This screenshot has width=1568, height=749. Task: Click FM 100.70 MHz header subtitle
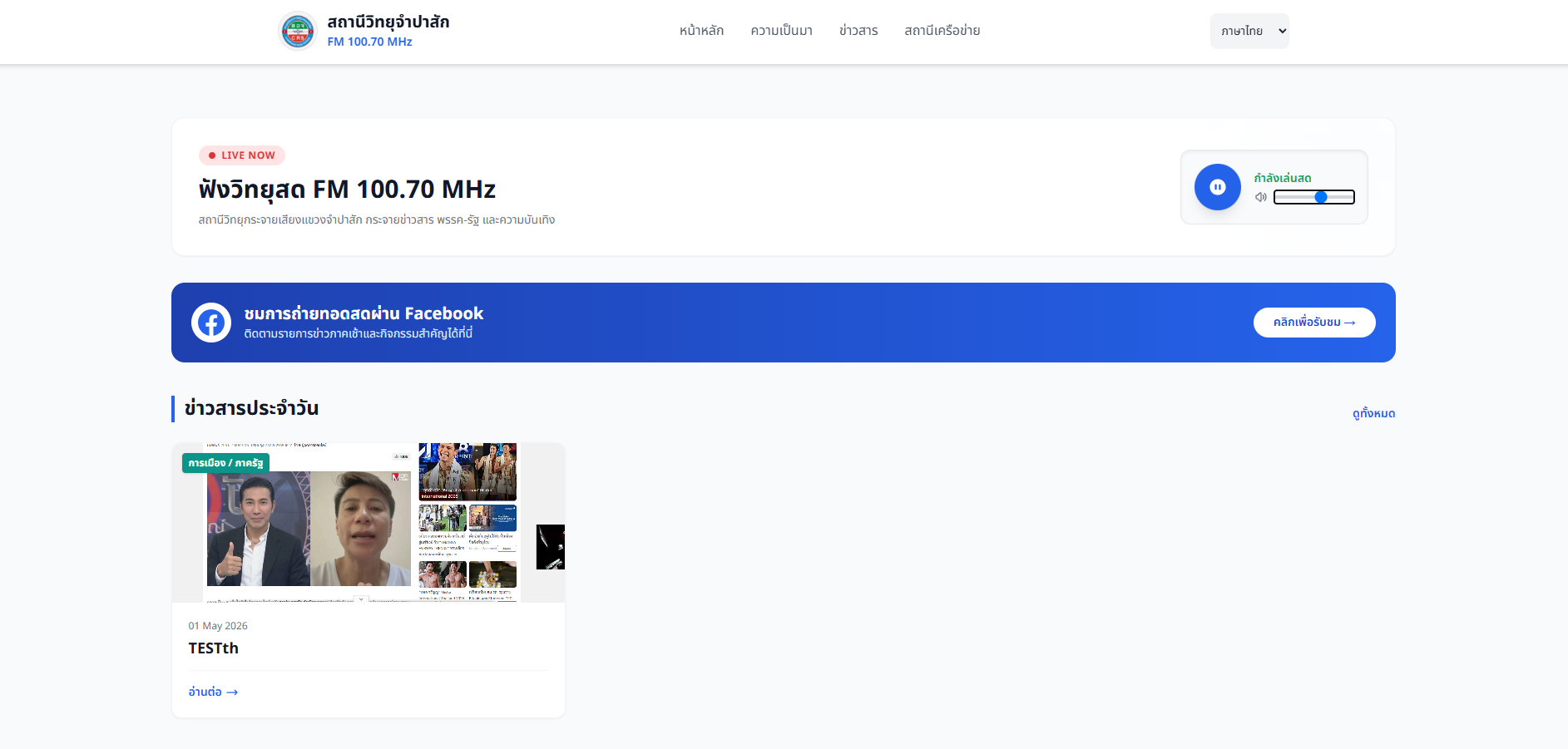click(369, 42)
